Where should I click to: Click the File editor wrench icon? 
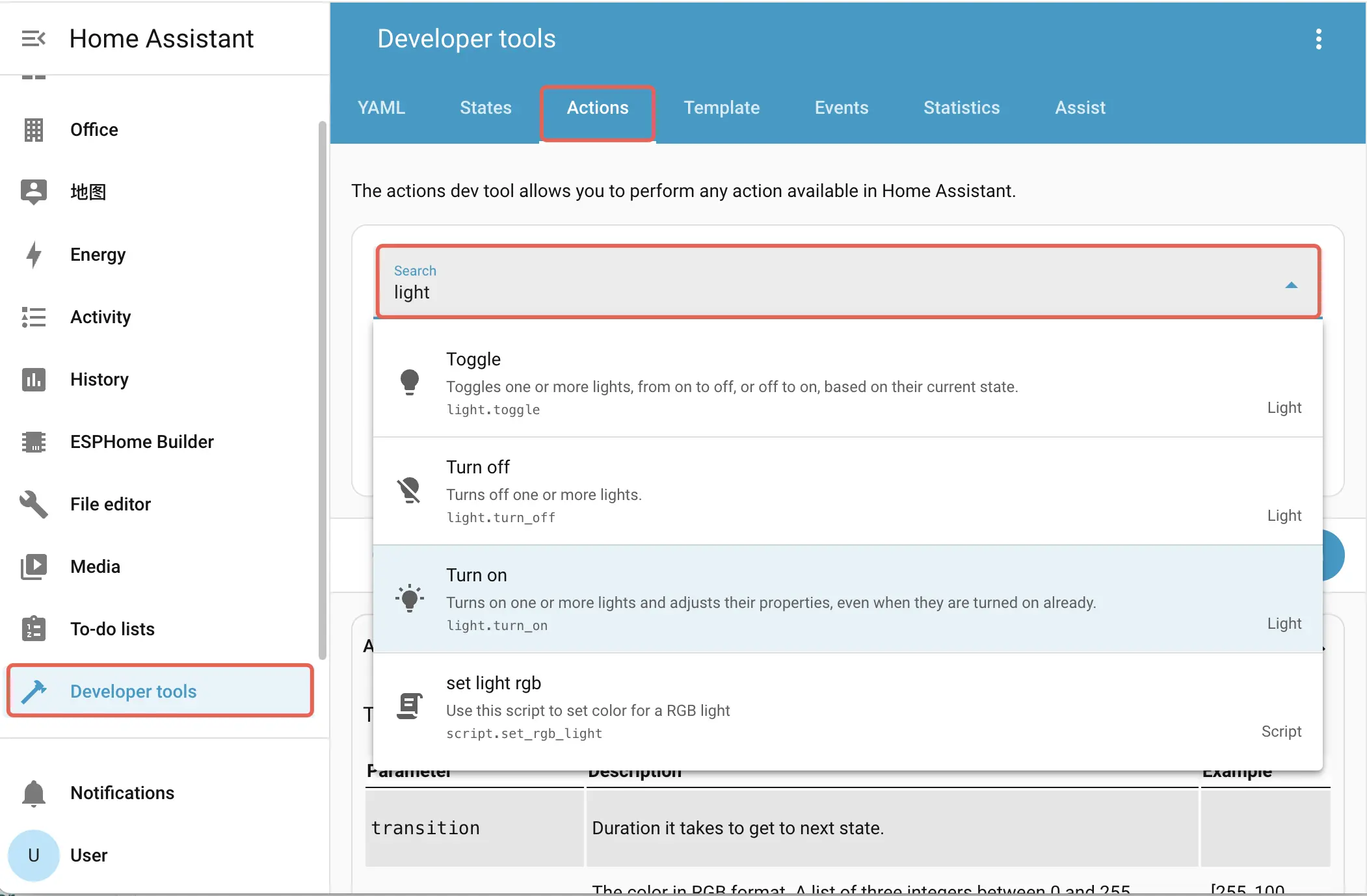pyautogui.click(x=33, y=505)
